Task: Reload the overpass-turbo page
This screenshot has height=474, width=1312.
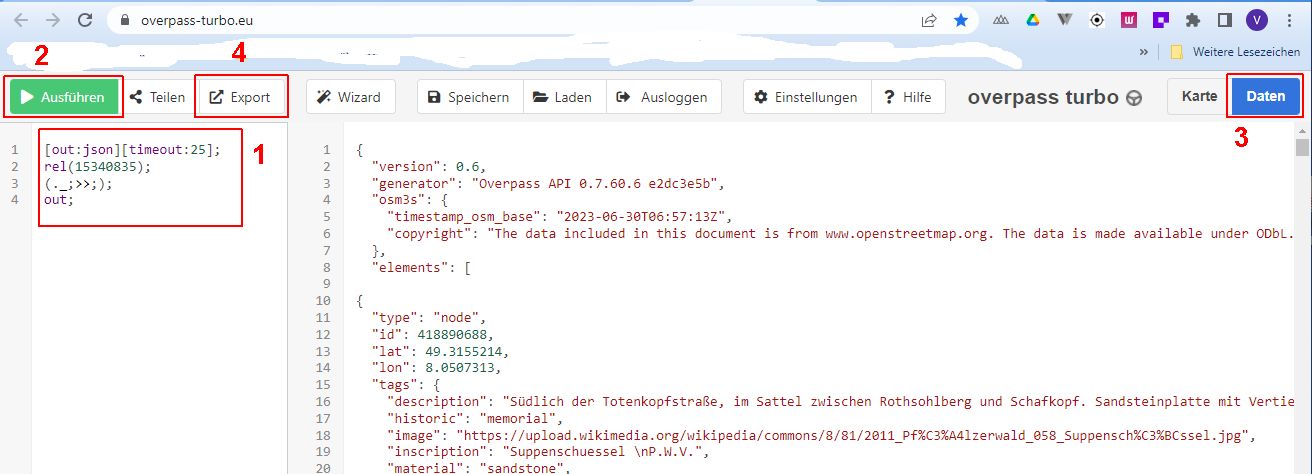Action: coord(85,20)
